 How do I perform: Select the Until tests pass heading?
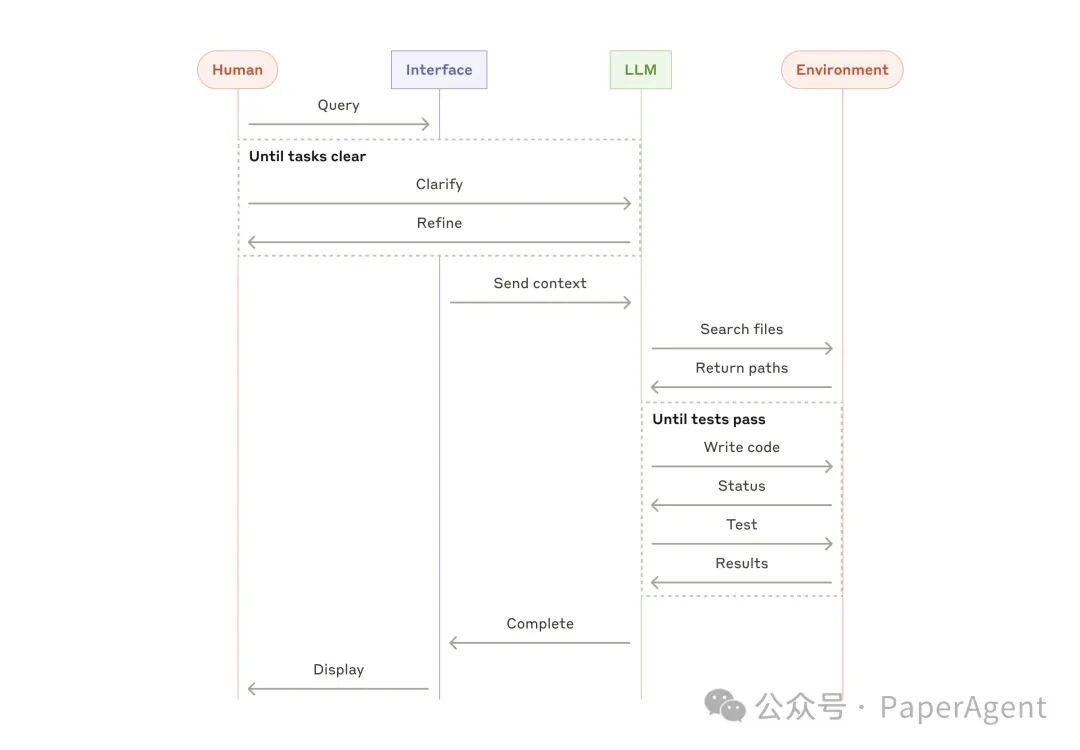point(709,419)
